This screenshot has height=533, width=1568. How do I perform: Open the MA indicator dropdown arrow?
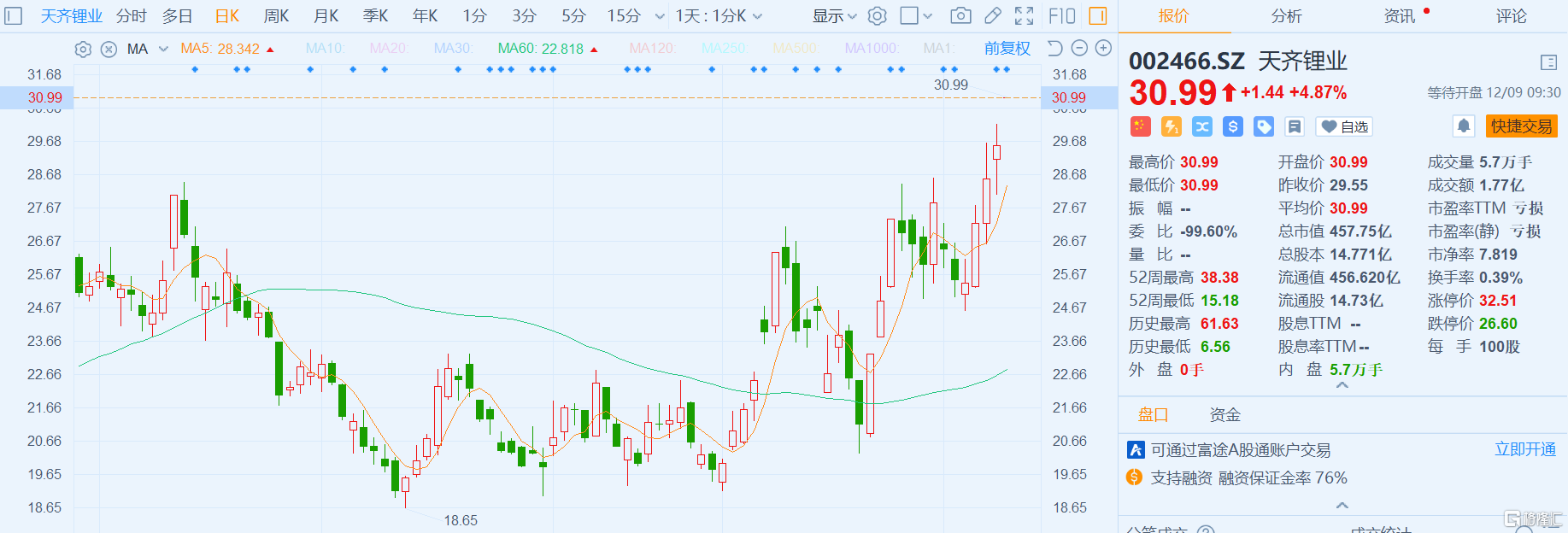[x=163, y=50]
